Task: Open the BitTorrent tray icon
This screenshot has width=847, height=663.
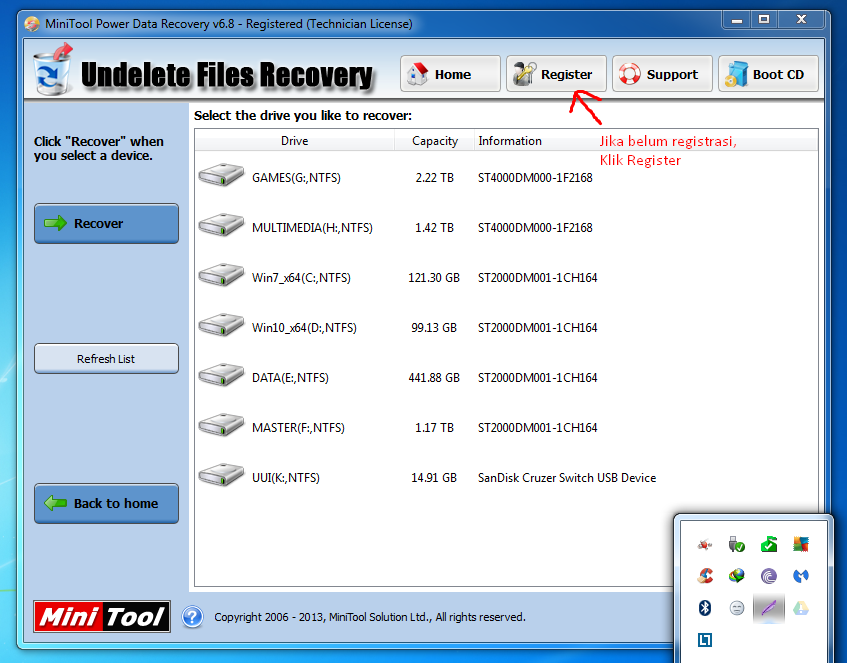Action: [x=769, y=576]
